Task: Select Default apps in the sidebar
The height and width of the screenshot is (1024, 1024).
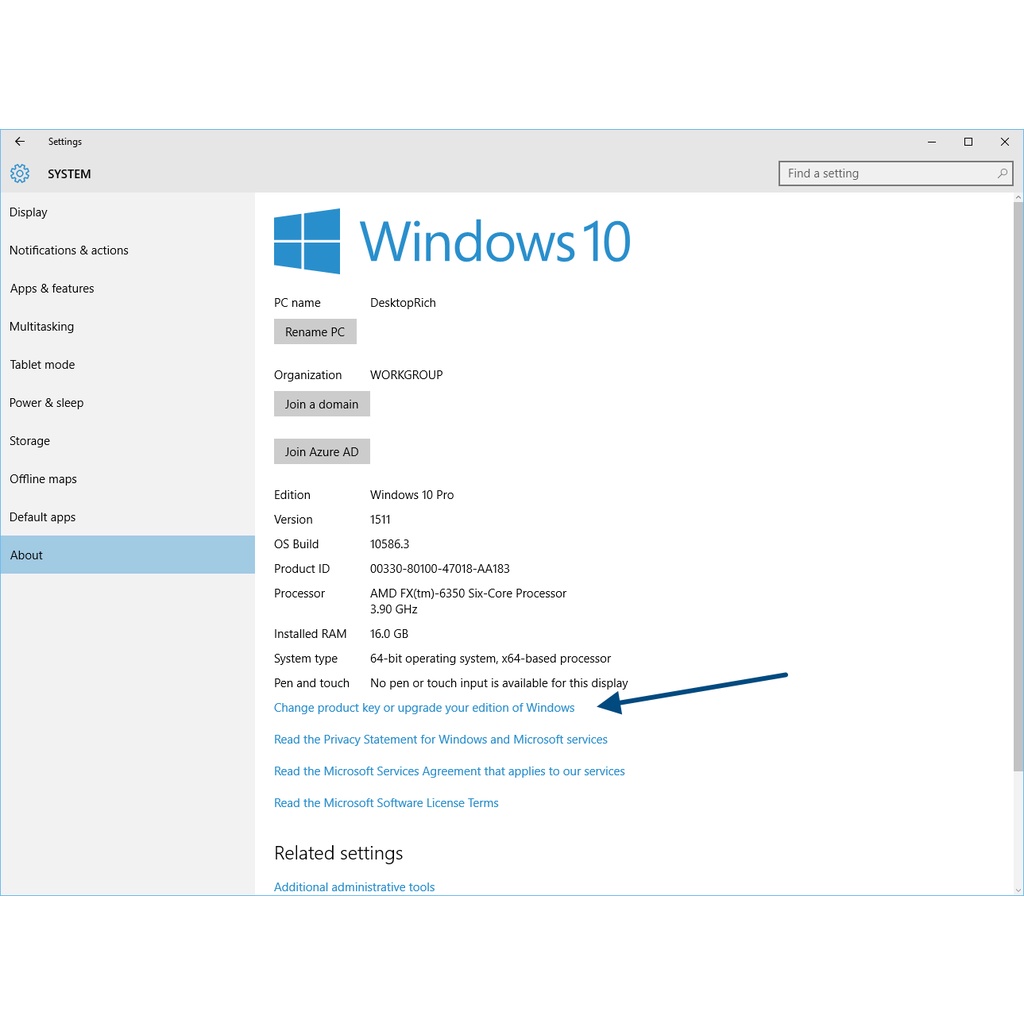Action: click(43, 517)
